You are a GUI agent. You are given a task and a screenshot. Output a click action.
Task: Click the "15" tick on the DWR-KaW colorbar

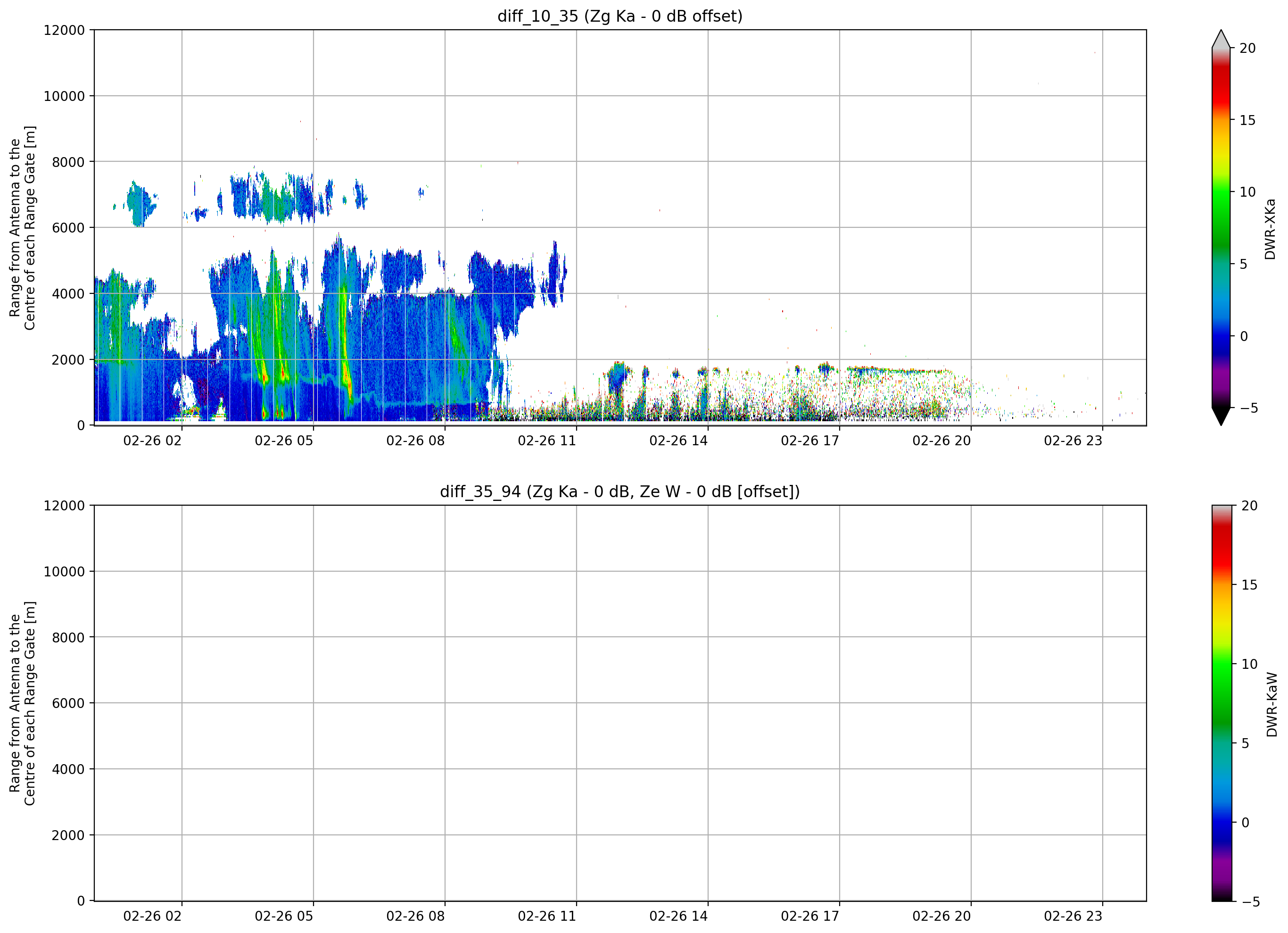click(x=1249, y=585)
